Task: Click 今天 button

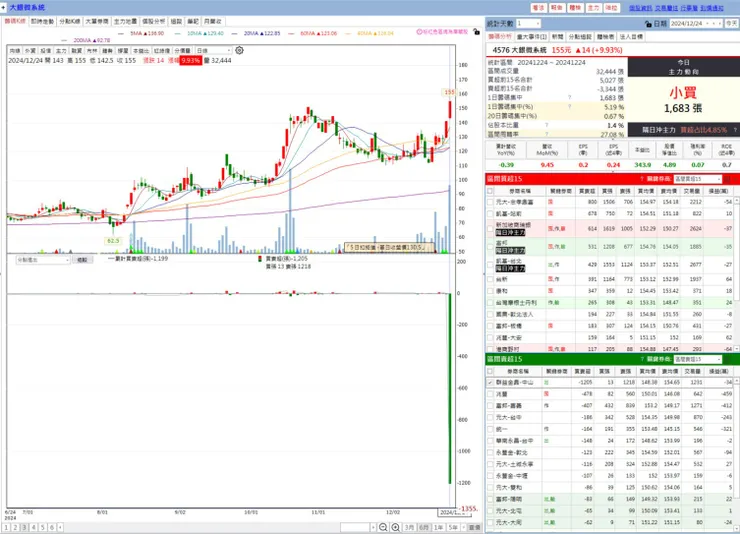Action: point(731,23)
